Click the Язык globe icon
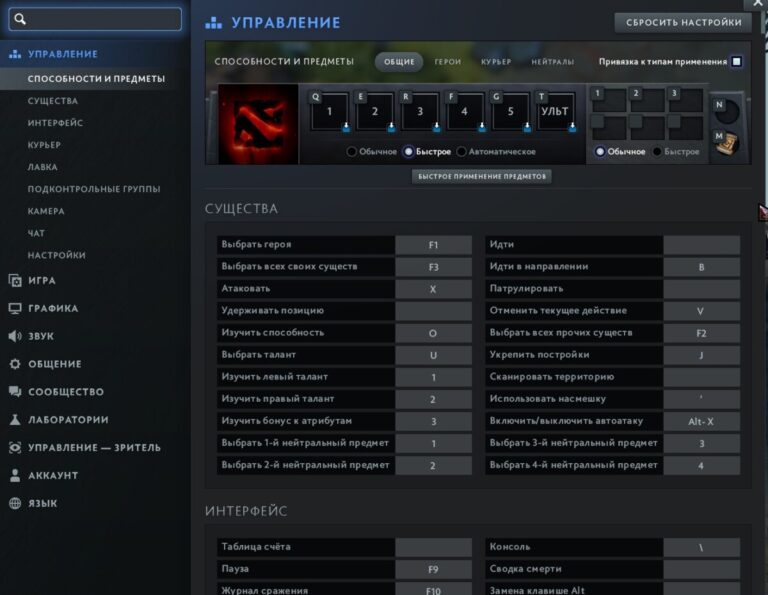 pyautogui.click(x=15, y=503)
